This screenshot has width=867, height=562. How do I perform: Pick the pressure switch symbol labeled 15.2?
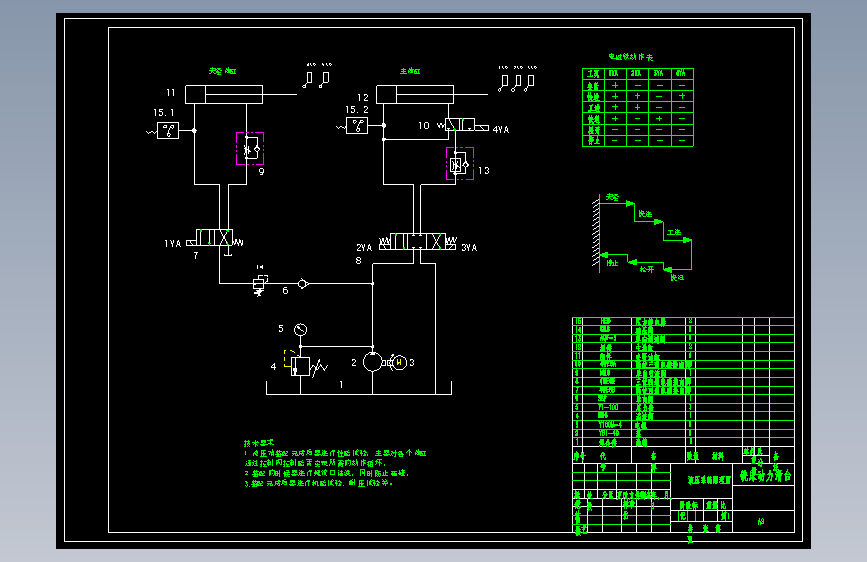[x=357, y=126]
